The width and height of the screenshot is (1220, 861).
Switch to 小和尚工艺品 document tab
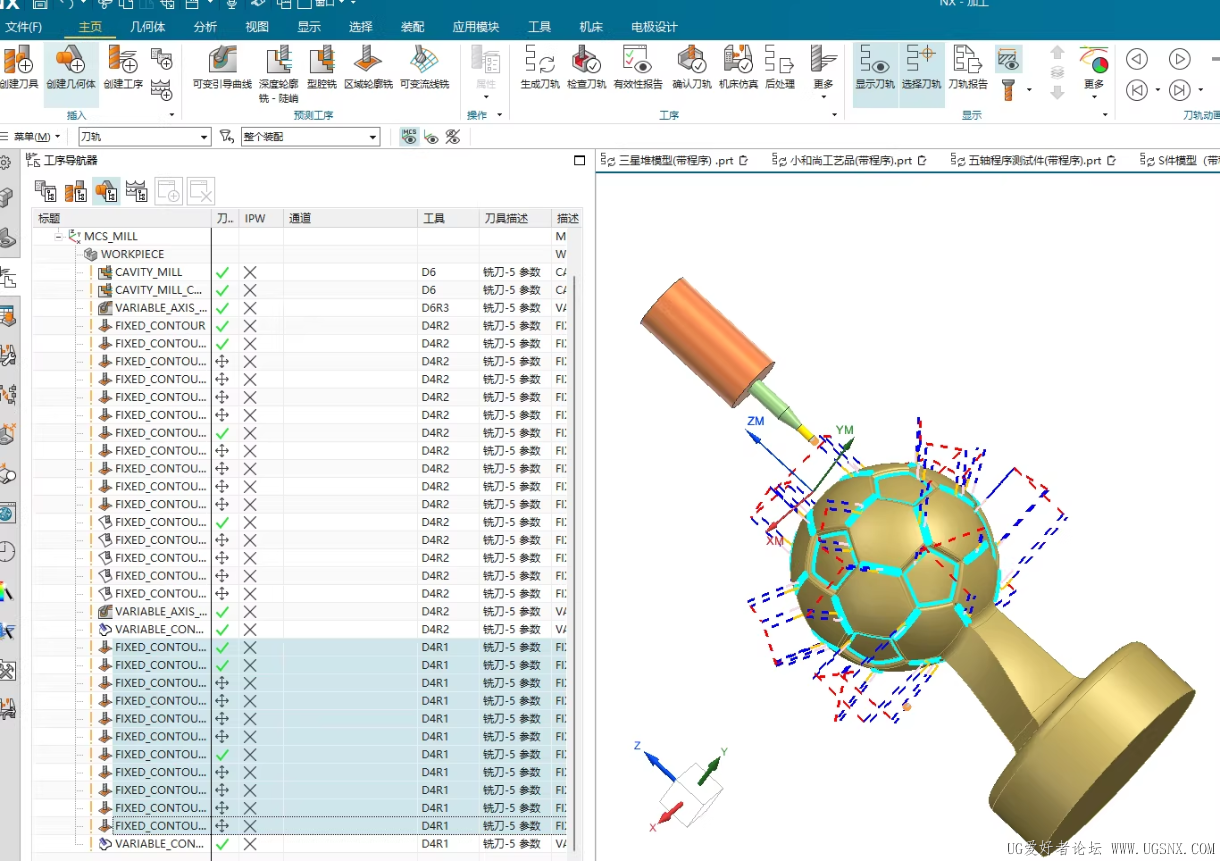[850, 160]
